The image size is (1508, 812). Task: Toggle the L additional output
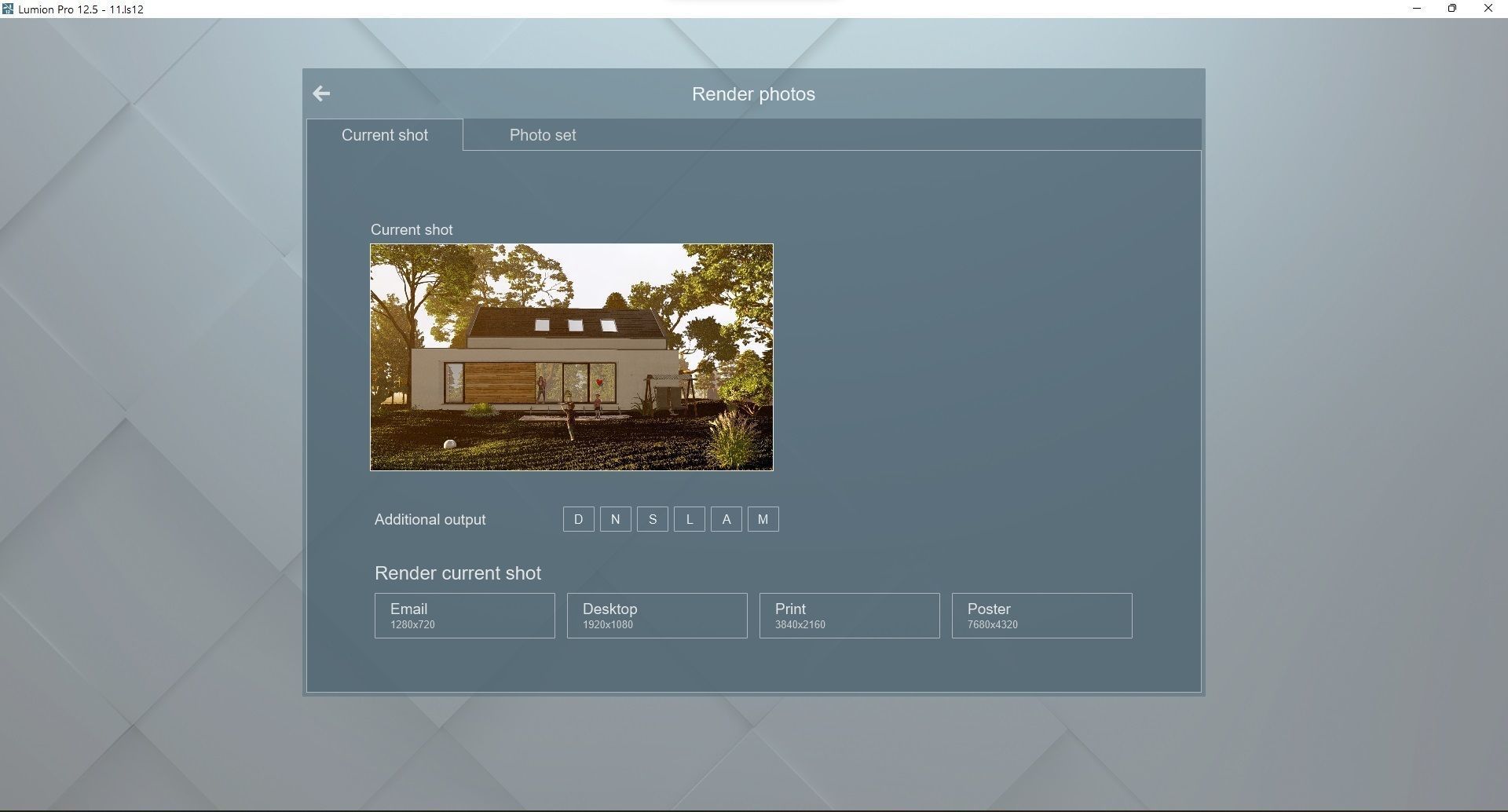(690, 519)
